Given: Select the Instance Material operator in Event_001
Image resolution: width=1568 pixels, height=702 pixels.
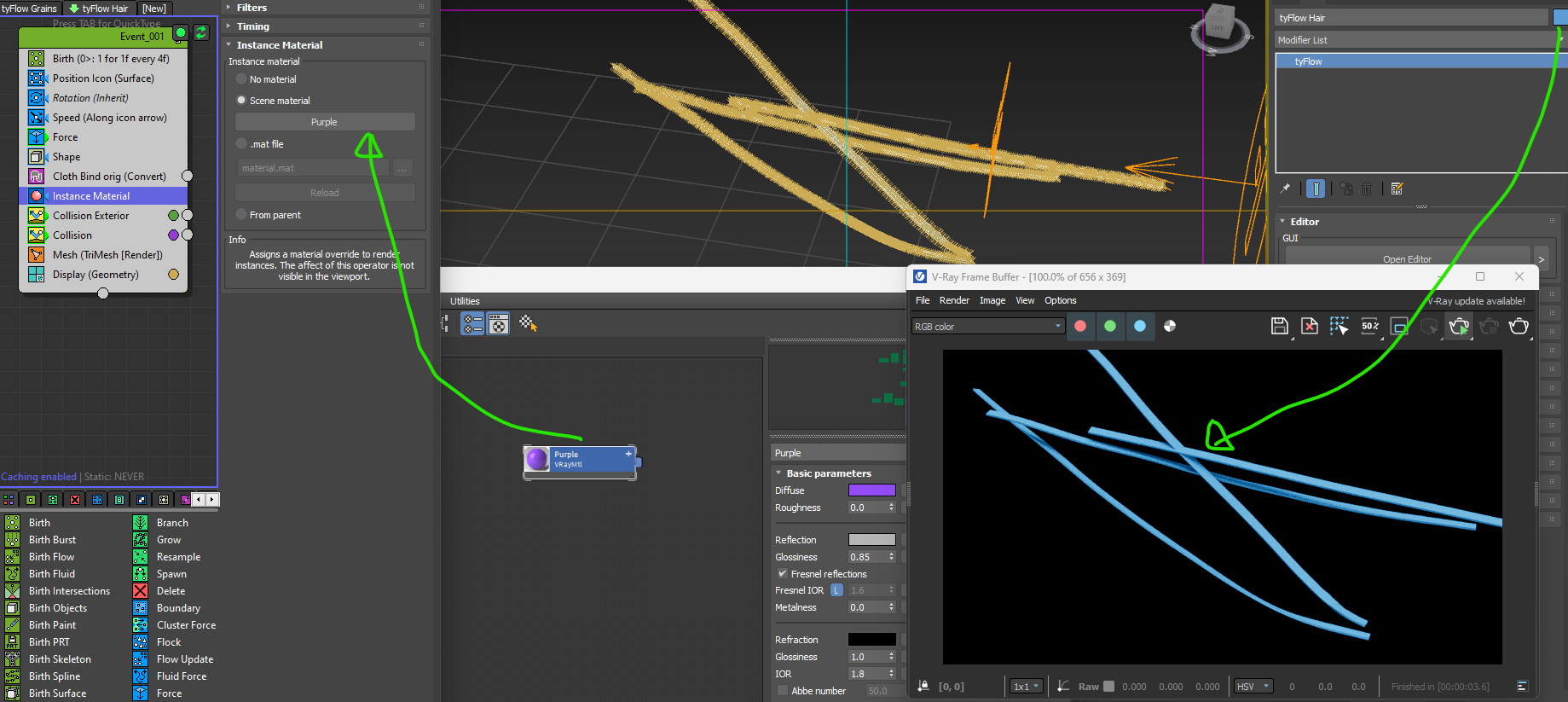Looking at the screenshot, I should click(x=91, y=196).
